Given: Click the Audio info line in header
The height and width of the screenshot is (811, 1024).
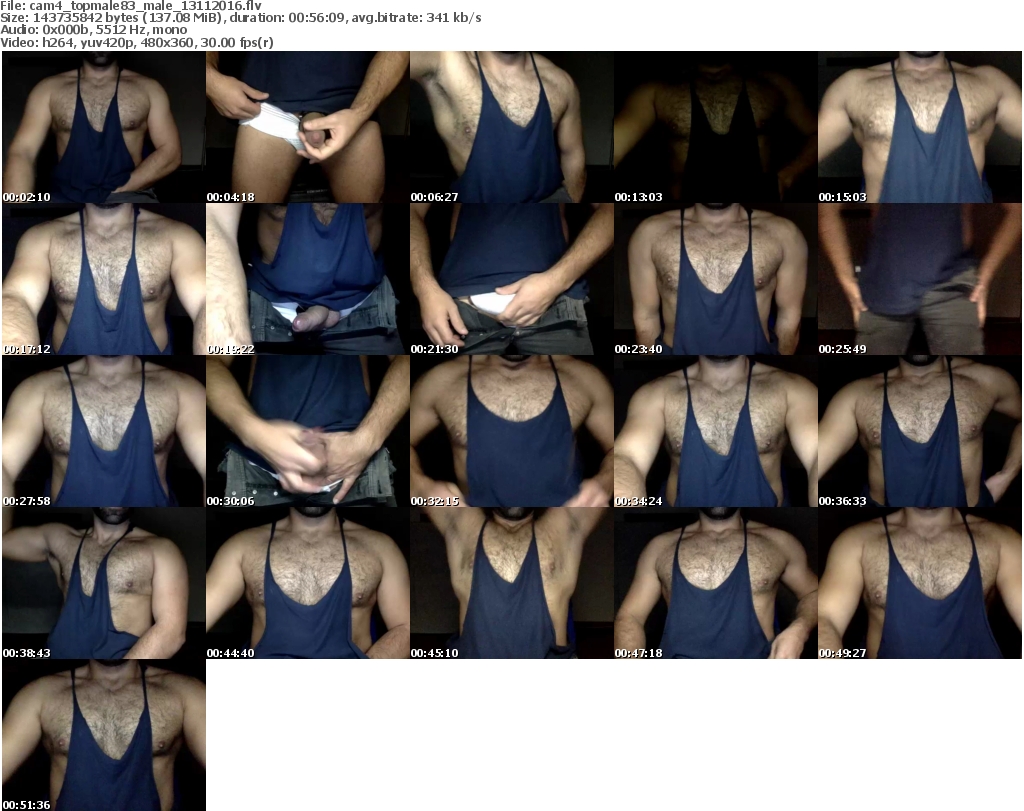Looking at the screenshot, I should click(95, 30).
